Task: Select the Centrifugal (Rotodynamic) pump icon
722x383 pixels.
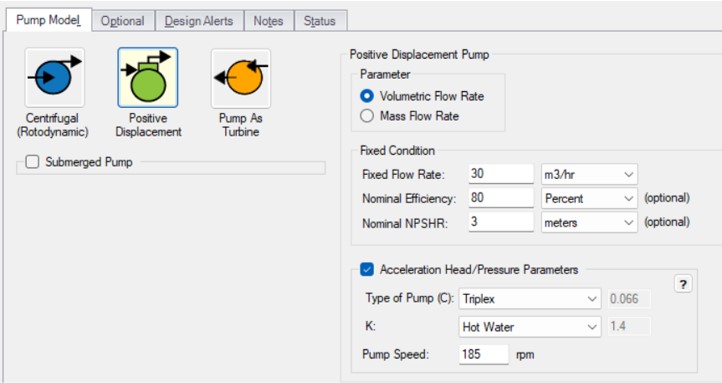Action: 55,77
